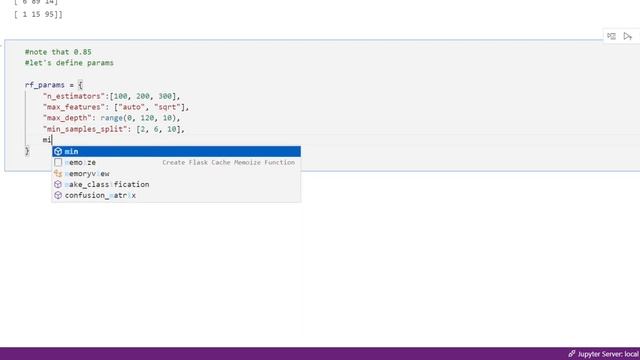Click the "sqrt" string value
The height and width of the screenshot is (360, 640).
(167, 107)
